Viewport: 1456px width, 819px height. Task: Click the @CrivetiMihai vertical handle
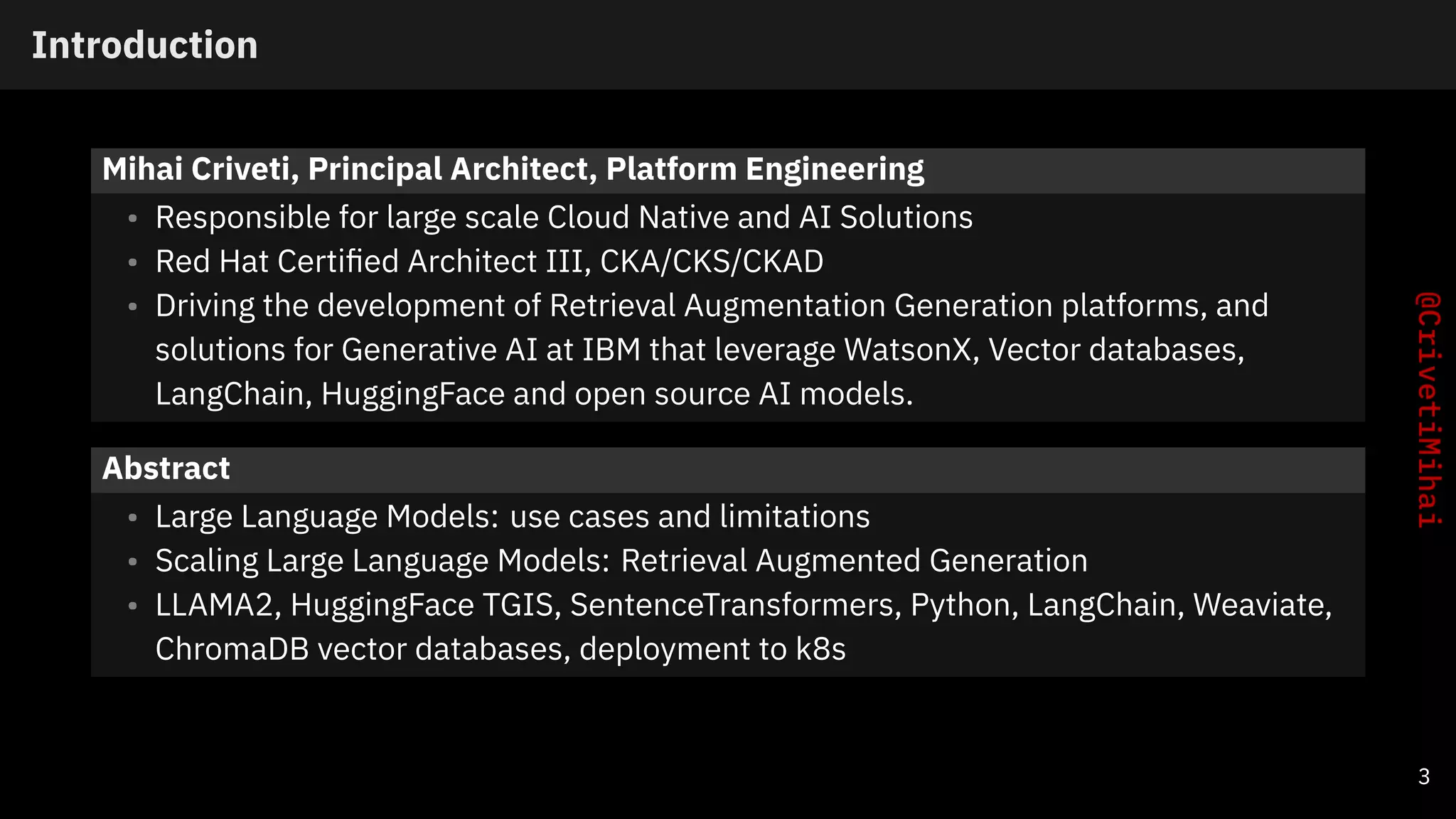click(1428, 409)
